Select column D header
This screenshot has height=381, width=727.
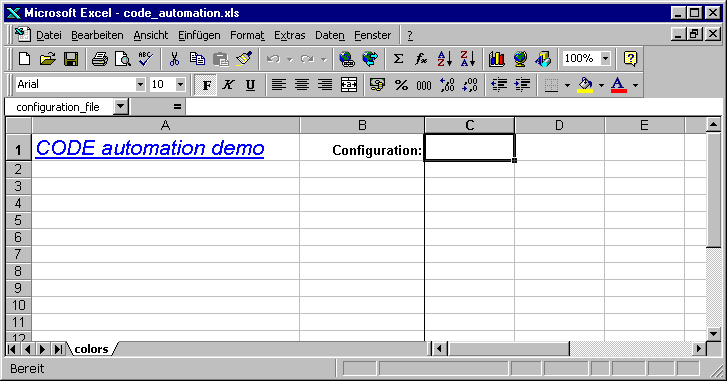pos(559,125)
